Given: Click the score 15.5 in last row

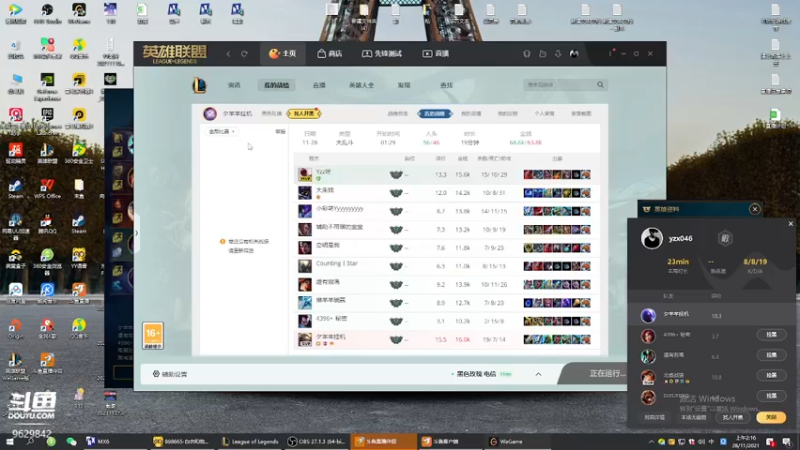Looking at the screenshot, I should click(441, 340).
